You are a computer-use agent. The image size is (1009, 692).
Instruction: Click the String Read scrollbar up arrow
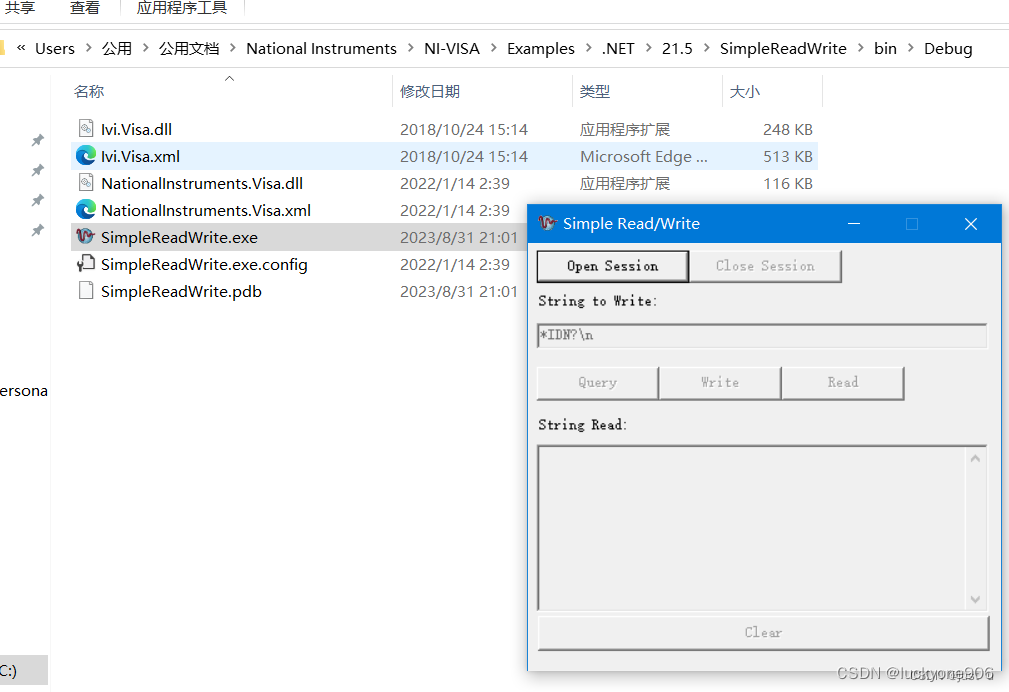point(976,458)
